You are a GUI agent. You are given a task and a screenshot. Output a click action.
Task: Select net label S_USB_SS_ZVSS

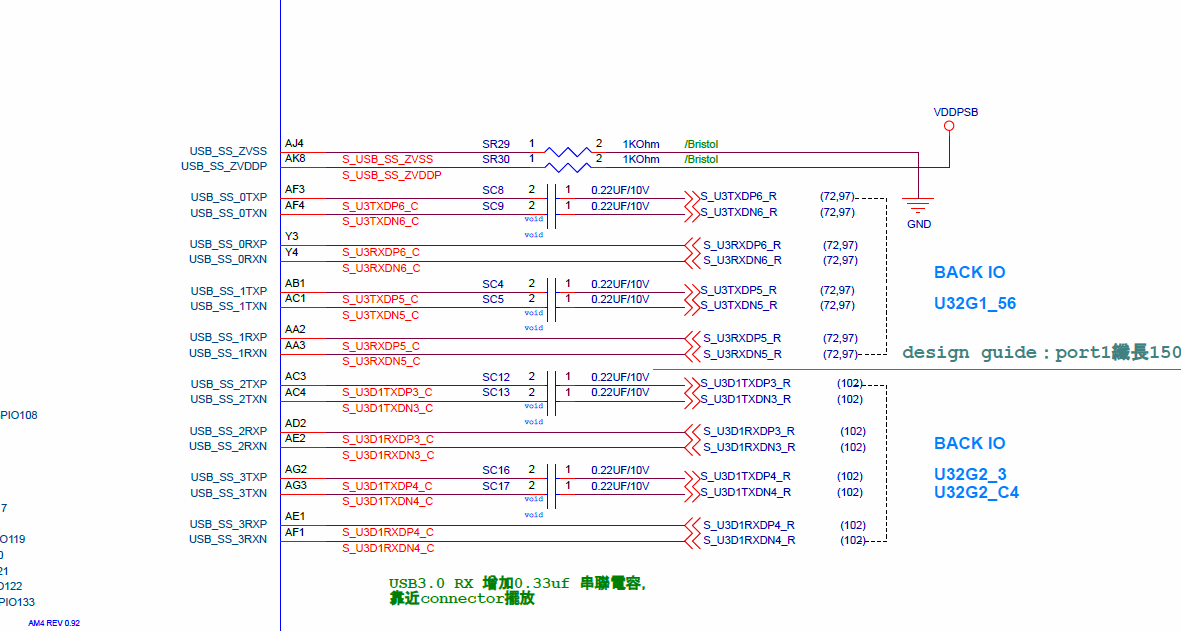[387, 160]
